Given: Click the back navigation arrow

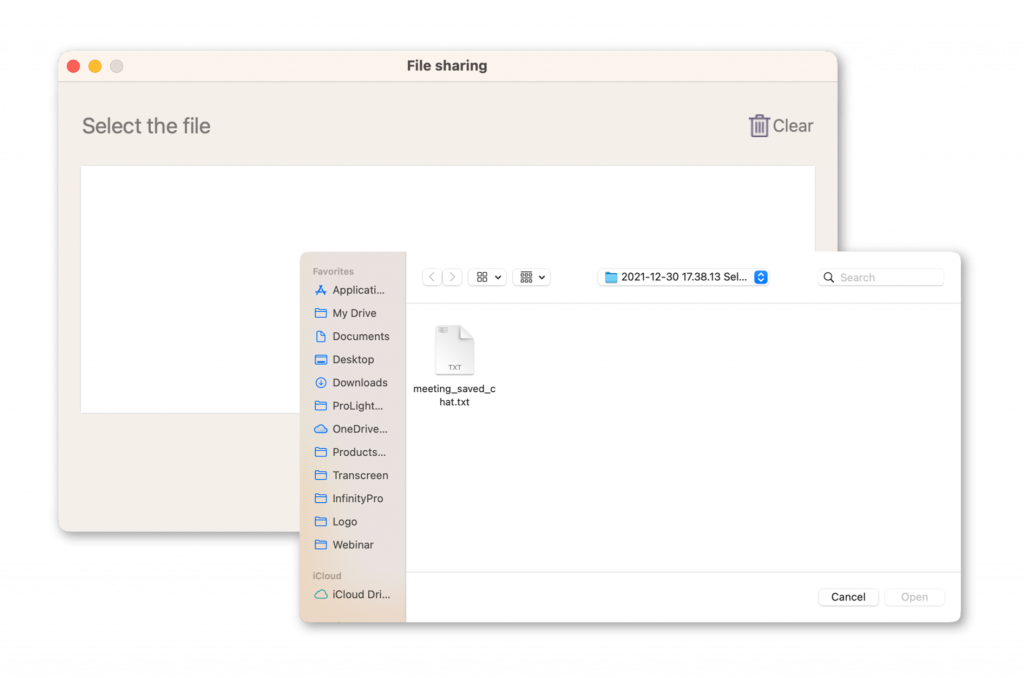Looking at the screenshot, I should 431,277.
